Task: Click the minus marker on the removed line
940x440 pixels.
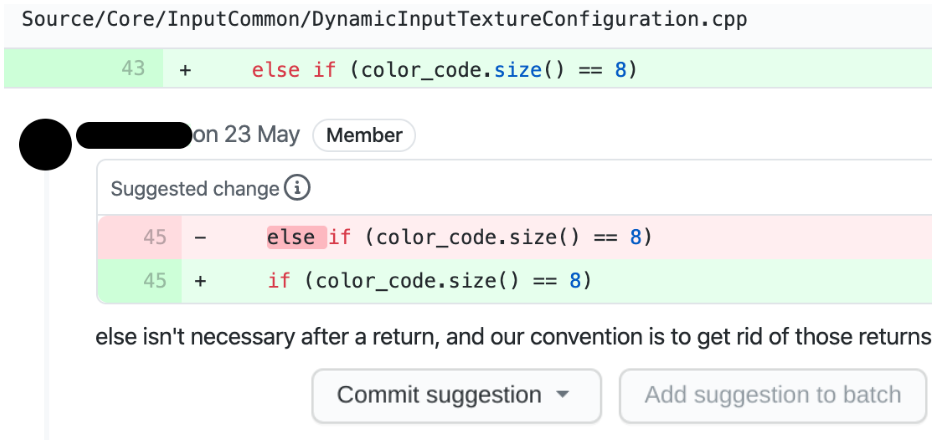Action: [x=200, y=238]
